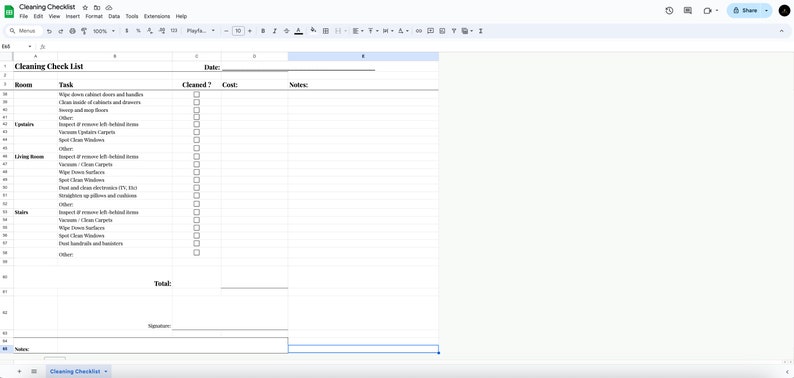Open text wrapping dropdown
794x378 pixels.
pos(388,31)
